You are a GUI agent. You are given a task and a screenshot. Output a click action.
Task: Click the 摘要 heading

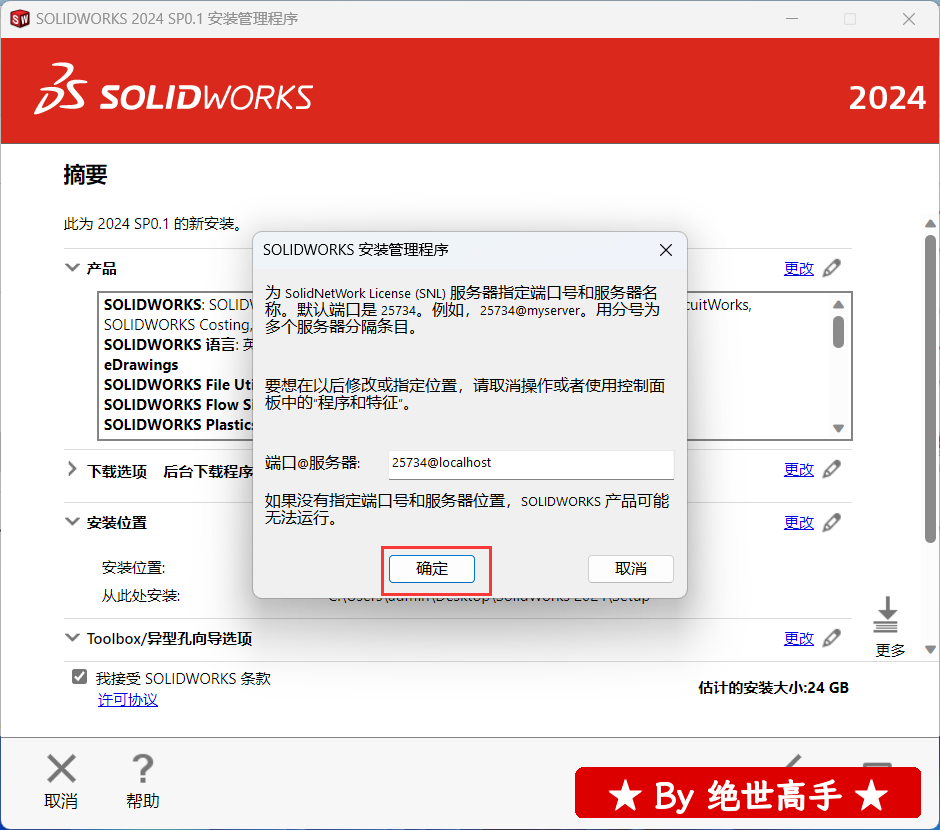pyautogui.click(x=85, y=175)
